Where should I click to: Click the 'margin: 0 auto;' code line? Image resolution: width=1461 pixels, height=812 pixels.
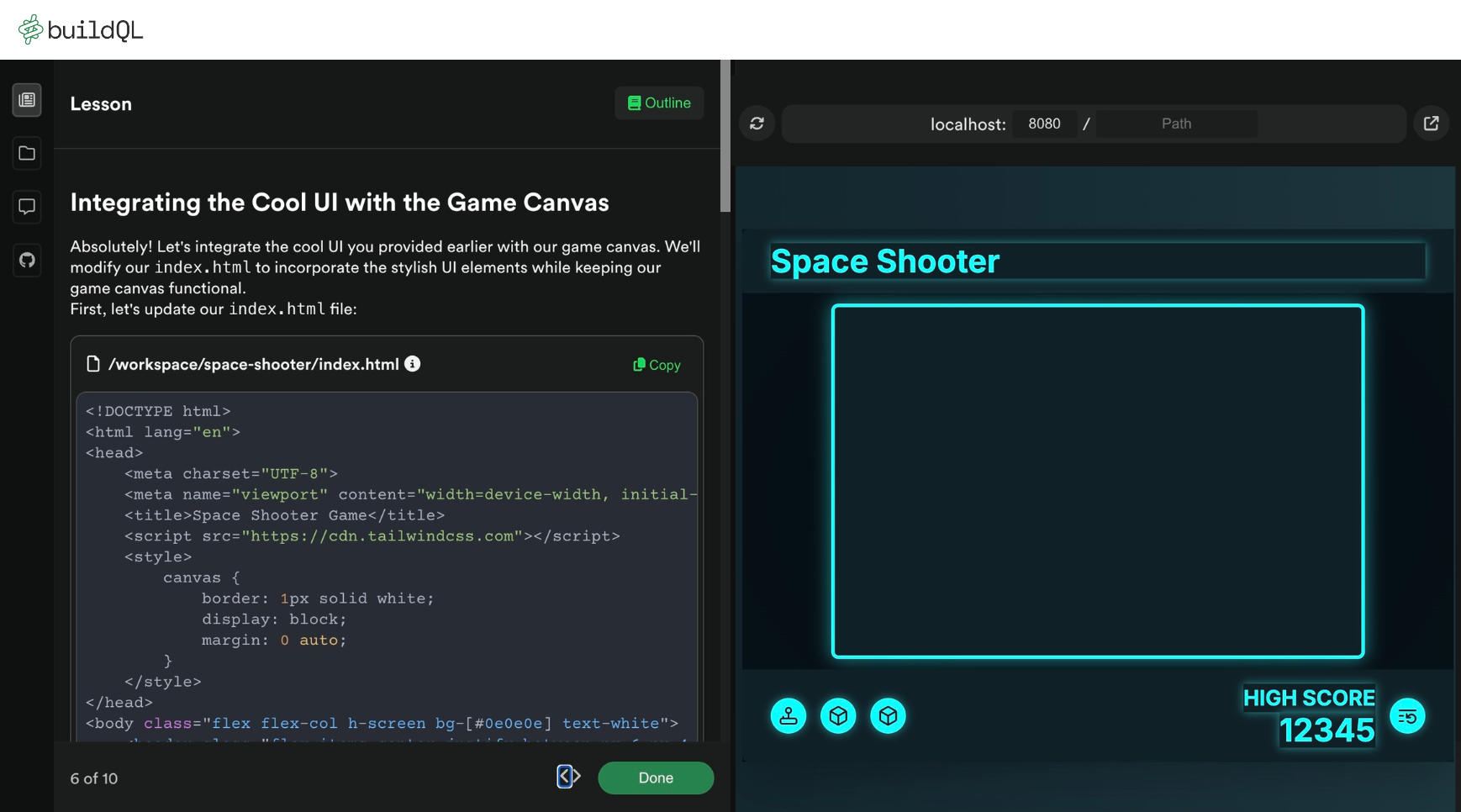pyautogui.click(x=274, y=641)
